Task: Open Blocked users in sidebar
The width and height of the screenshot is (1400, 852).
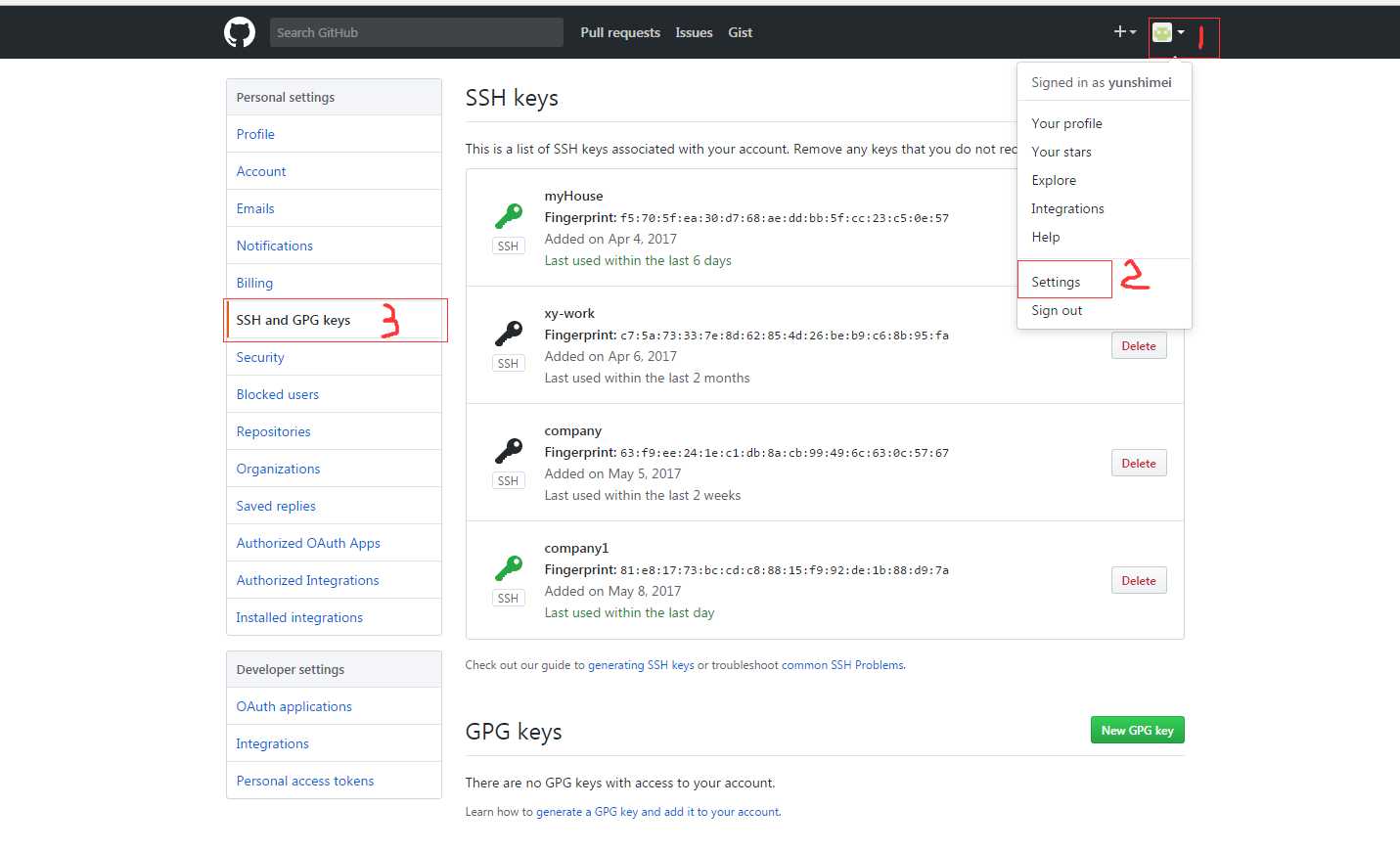Action: click(x=334, y=394)
